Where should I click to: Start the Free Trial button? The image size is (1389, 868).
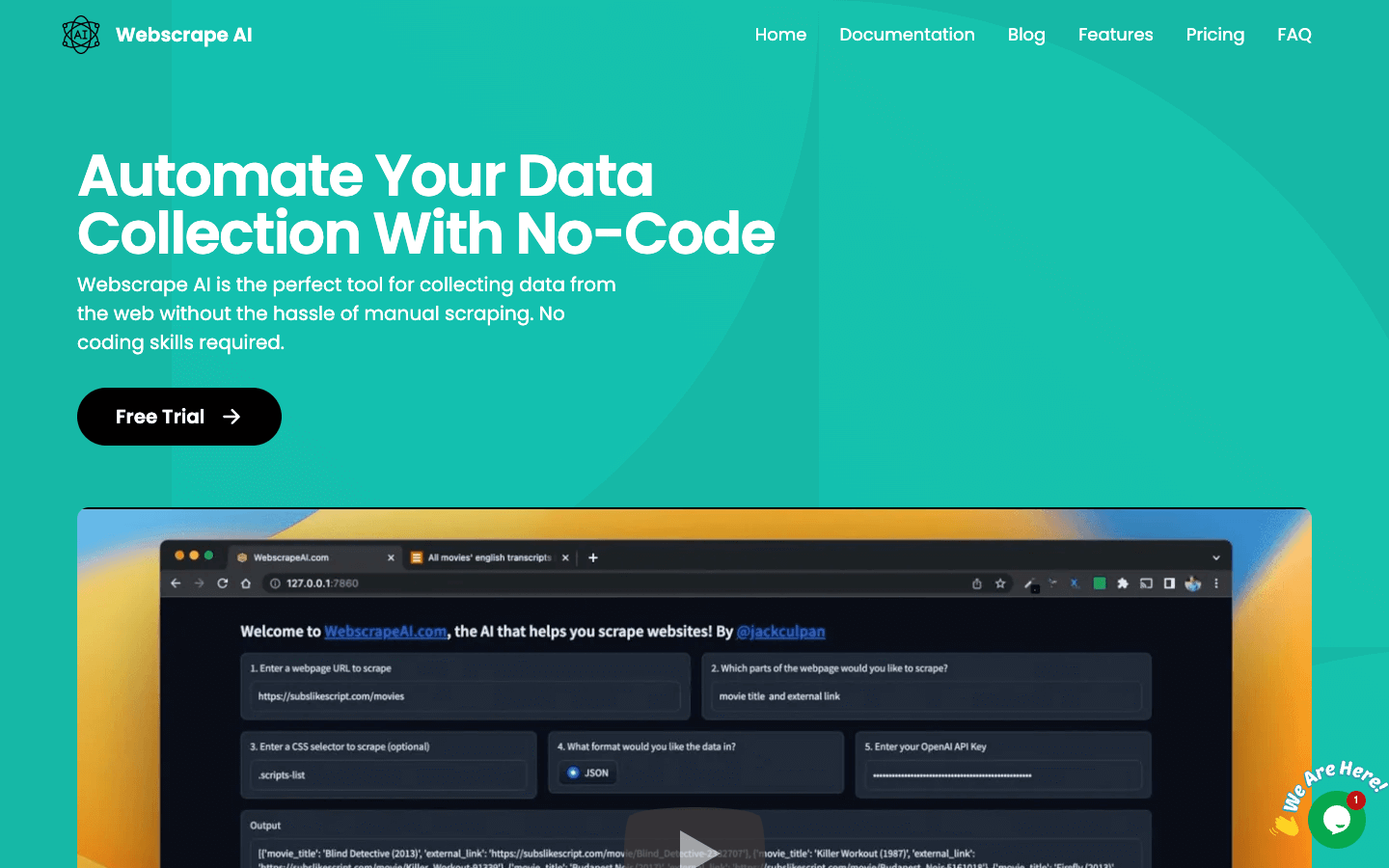[179, 417]
